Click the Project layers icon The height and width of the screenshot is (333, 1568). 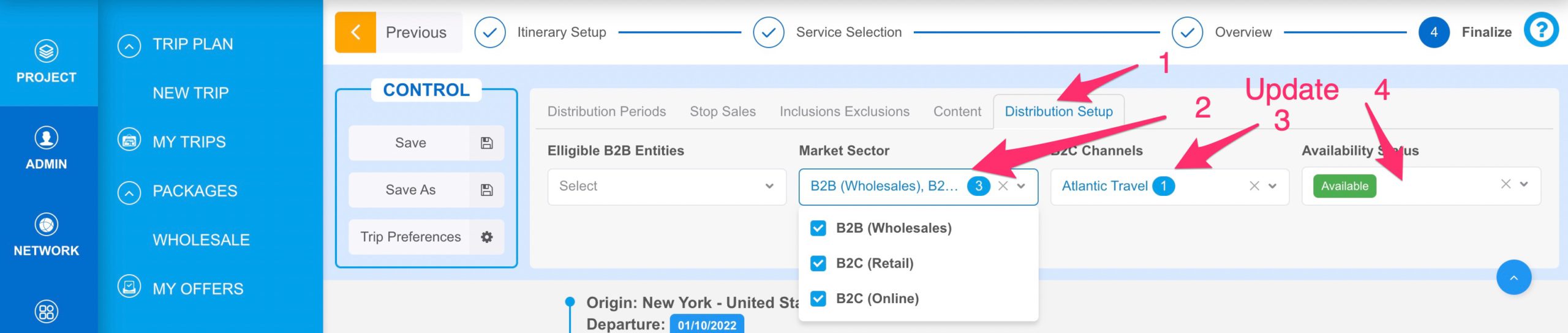click(47, 51)
